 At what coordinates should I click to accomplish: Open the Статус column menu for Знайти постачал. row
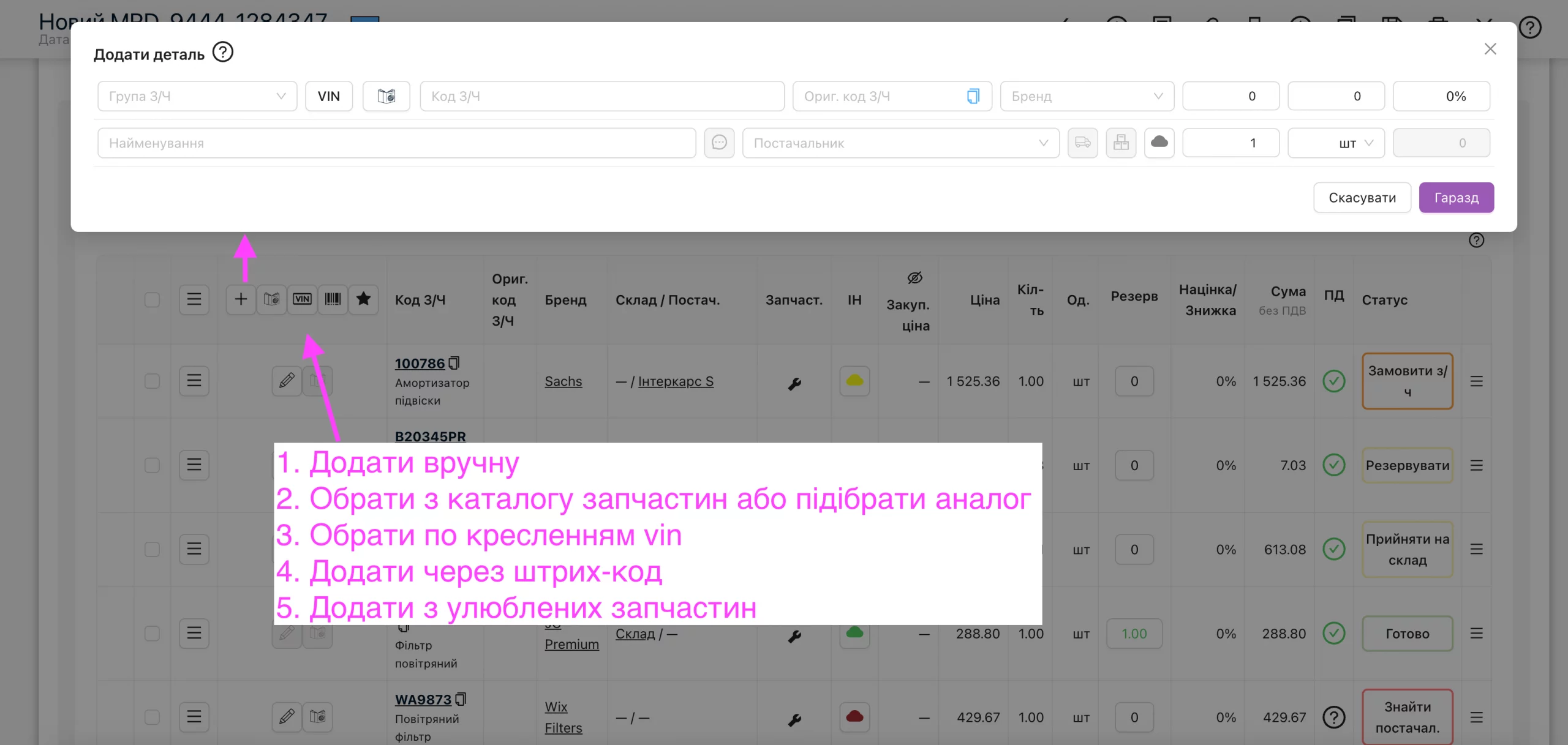pos(1477,717)
